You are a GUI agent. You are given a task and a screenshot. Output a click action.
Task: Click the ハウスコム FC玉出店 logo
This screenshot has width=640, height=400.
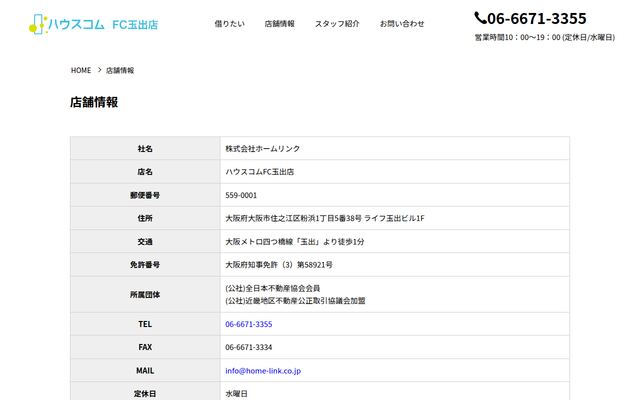93,24
